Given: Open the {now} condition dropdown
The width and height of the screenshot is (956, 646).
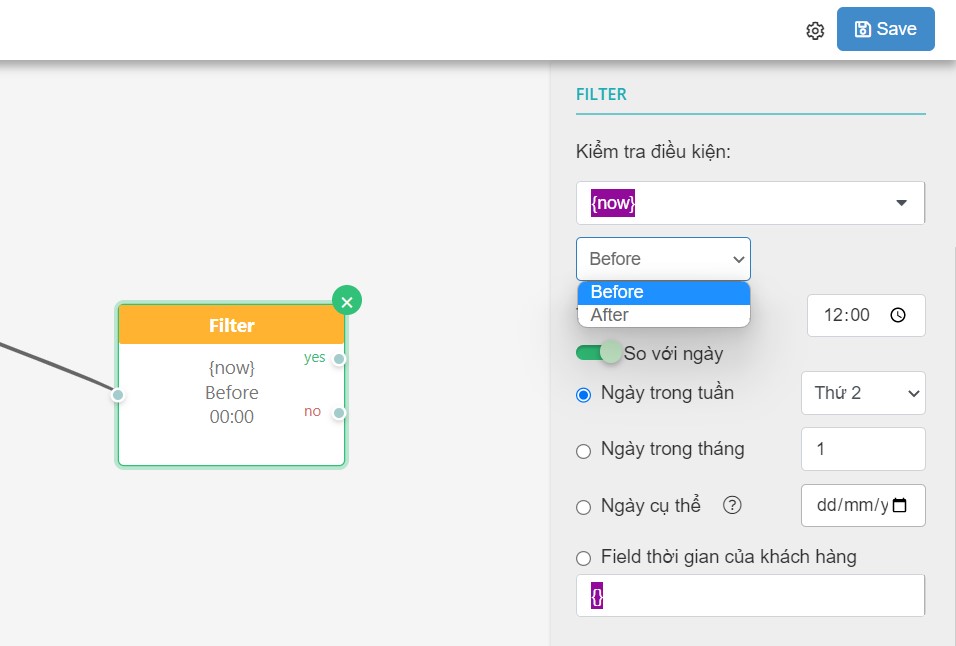Looking at the screenshot, I should 750,203.
